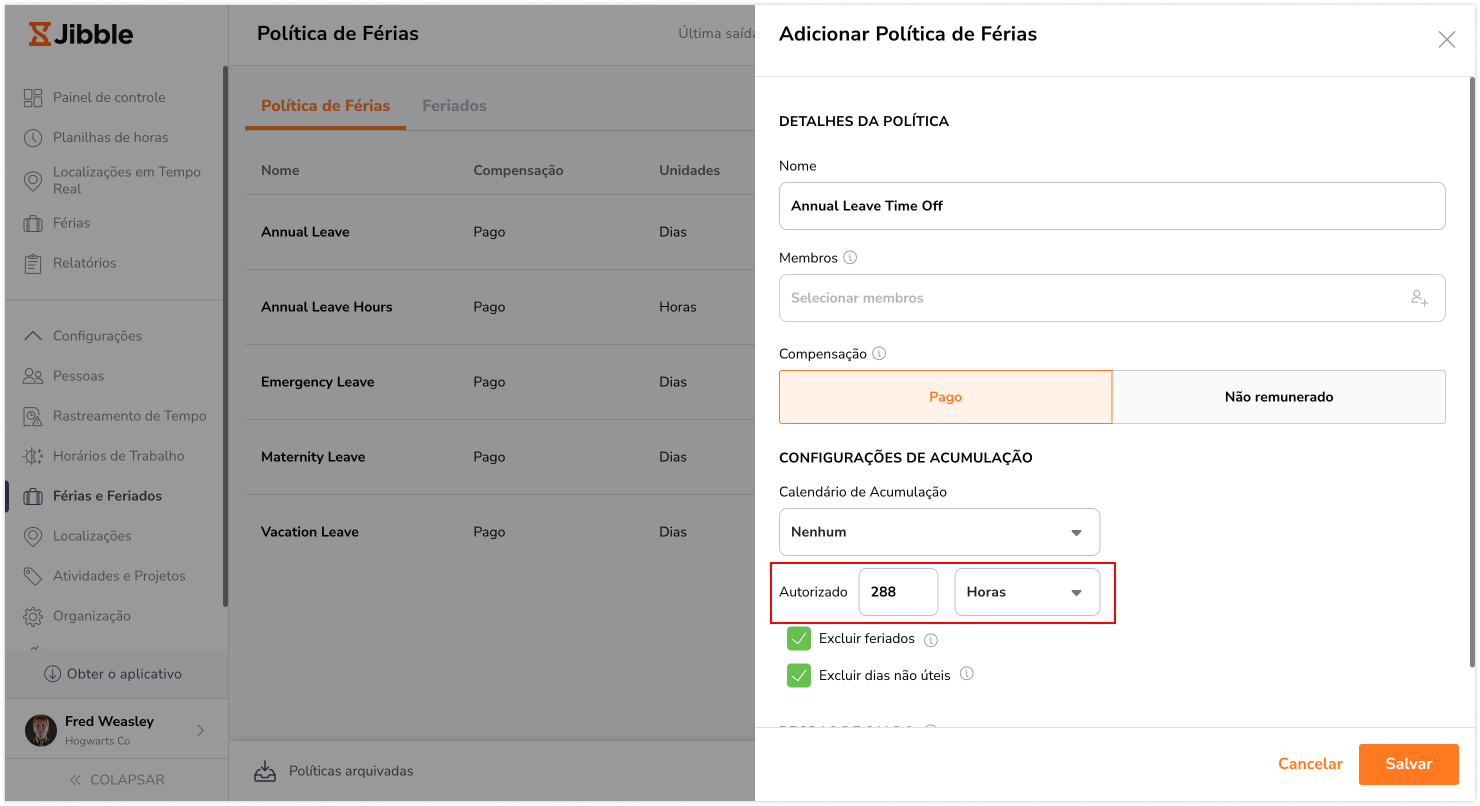Uncheck Excluir dias não úteis checkbox

pyautogui.click(x=799, y=676)
